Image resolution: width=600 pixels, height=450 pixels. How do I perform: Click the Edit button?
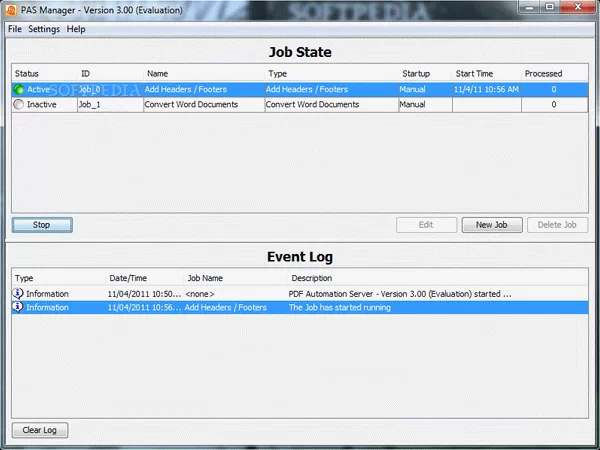(x=426, y=225)
